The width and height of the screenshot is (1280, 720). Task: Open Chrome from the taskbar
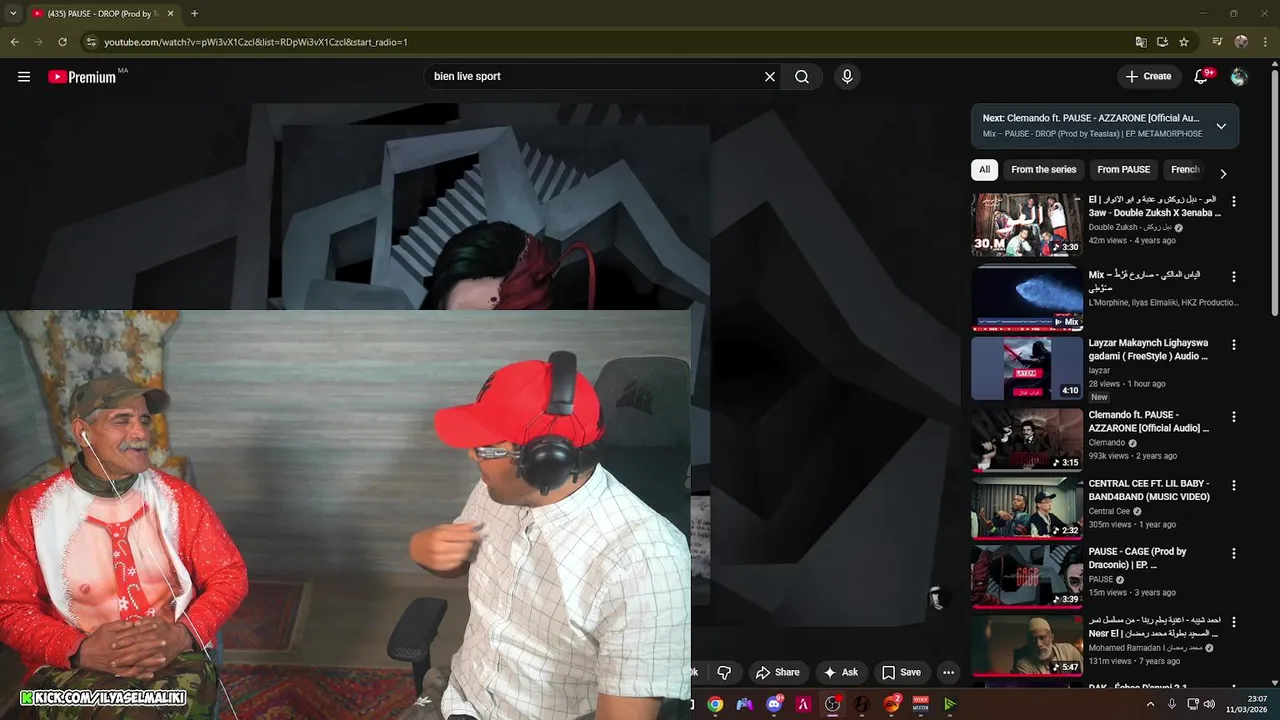pos(715,704)
